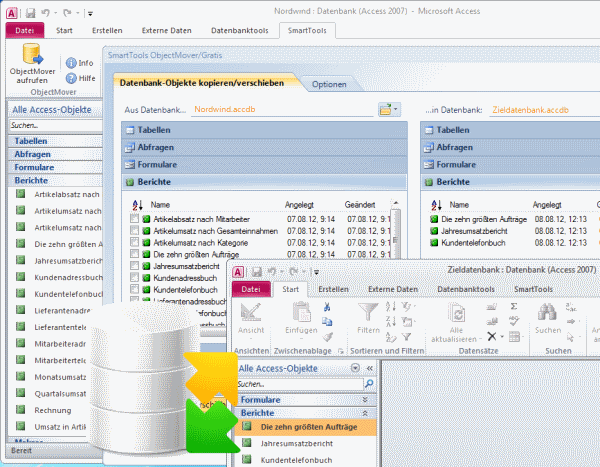Viewport: 600px width, 467px height.
Task: Click the Suchen search field in the Zieldatenbank pane
Action: tap(300, 384)
